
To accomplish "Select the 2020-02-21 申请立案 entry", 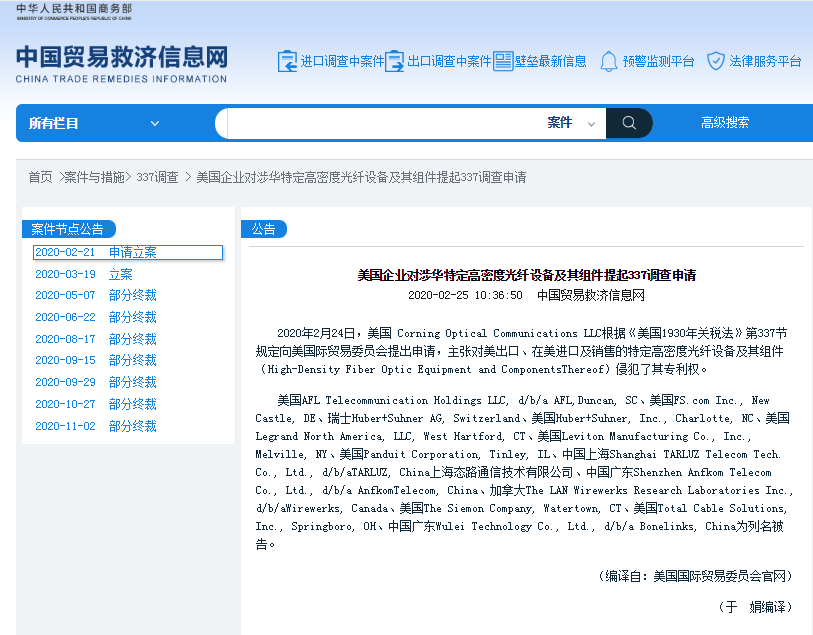I will [x=128, y=252].
